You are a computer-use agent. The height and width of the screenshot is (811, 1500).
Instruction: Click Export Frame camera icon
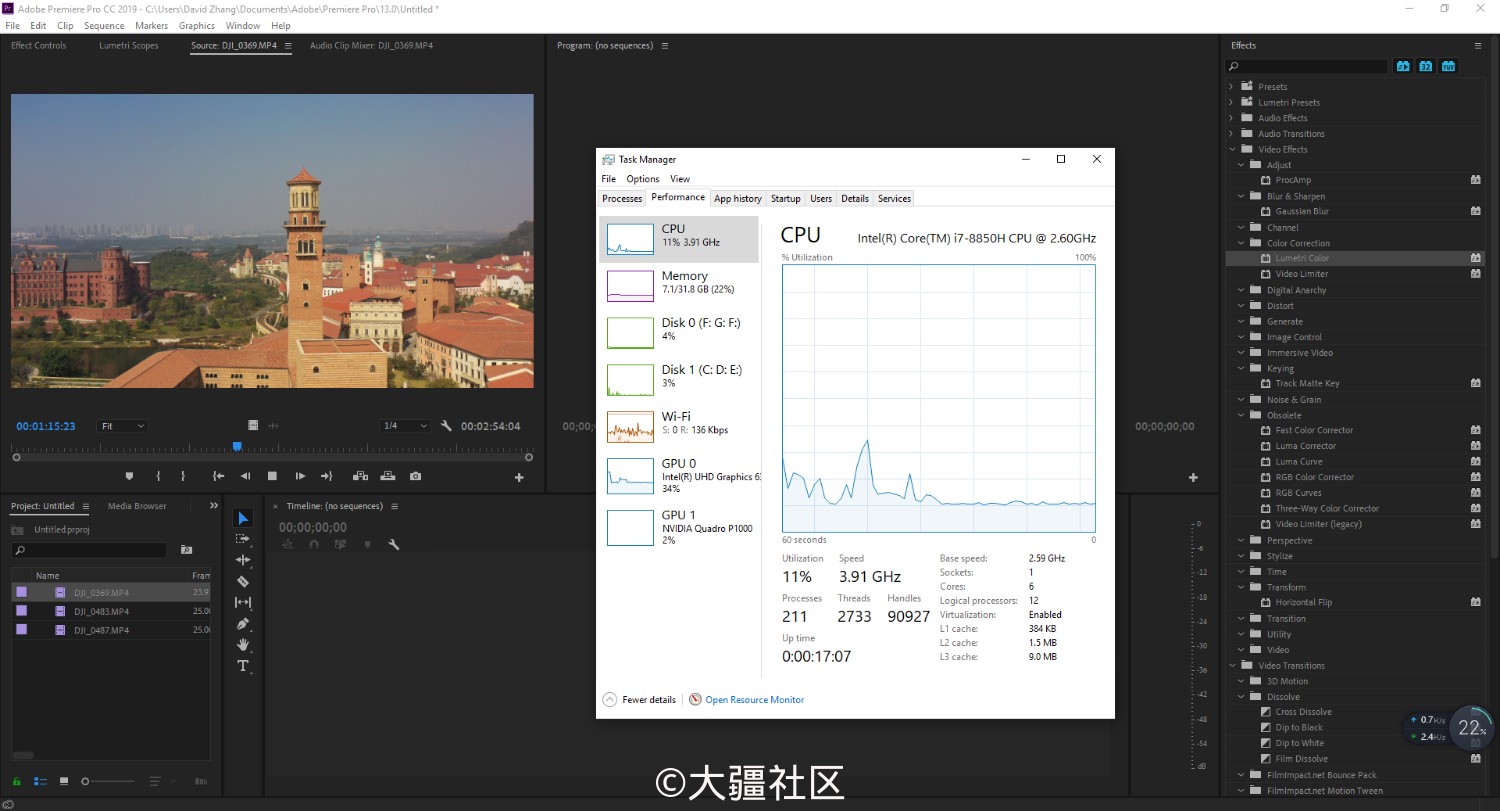(415, 476)
